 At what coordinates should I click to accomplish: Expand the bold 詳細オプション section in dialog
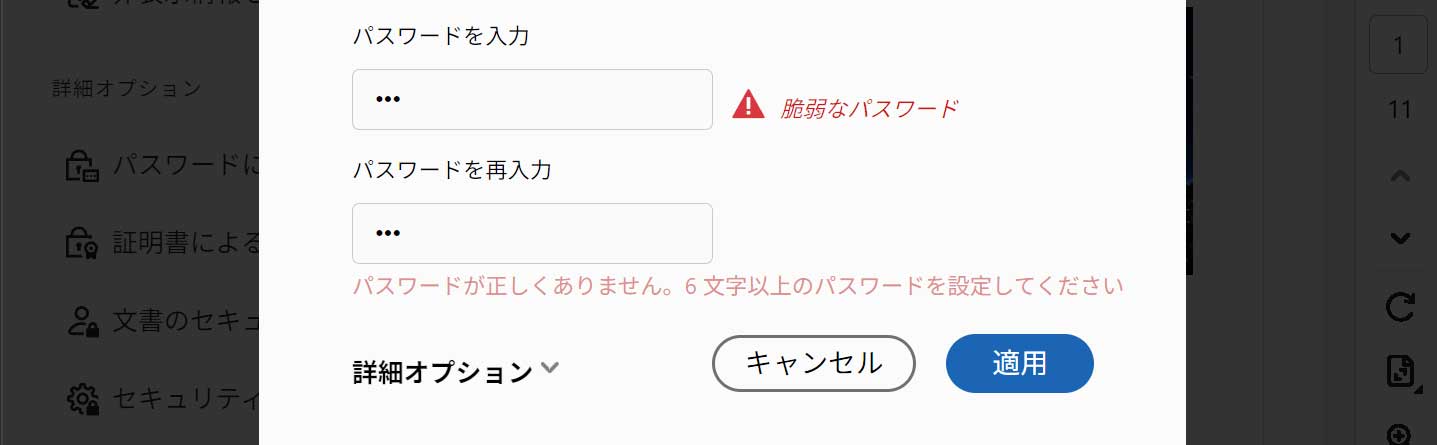tap(443, 372)
